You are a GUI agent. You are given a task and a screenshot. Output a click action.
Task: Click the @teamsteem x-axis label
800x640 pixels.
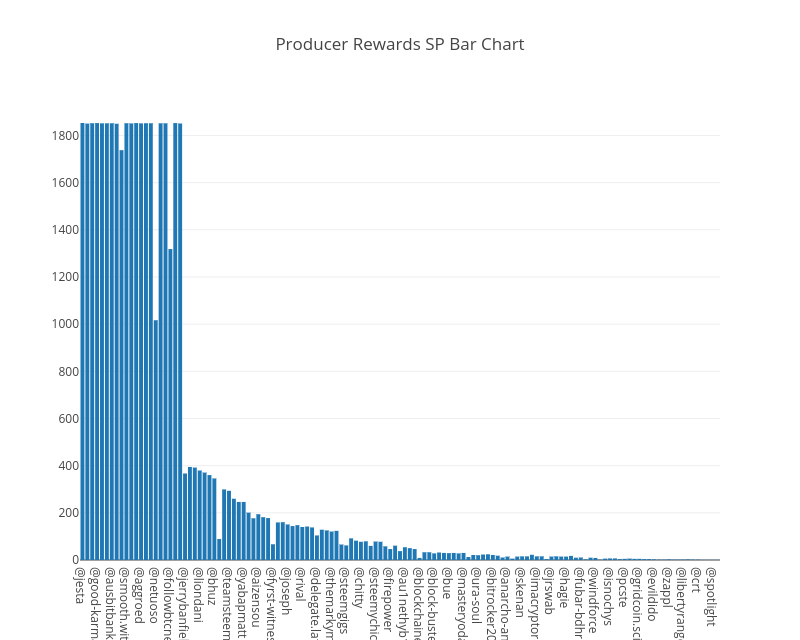(228, 604)
